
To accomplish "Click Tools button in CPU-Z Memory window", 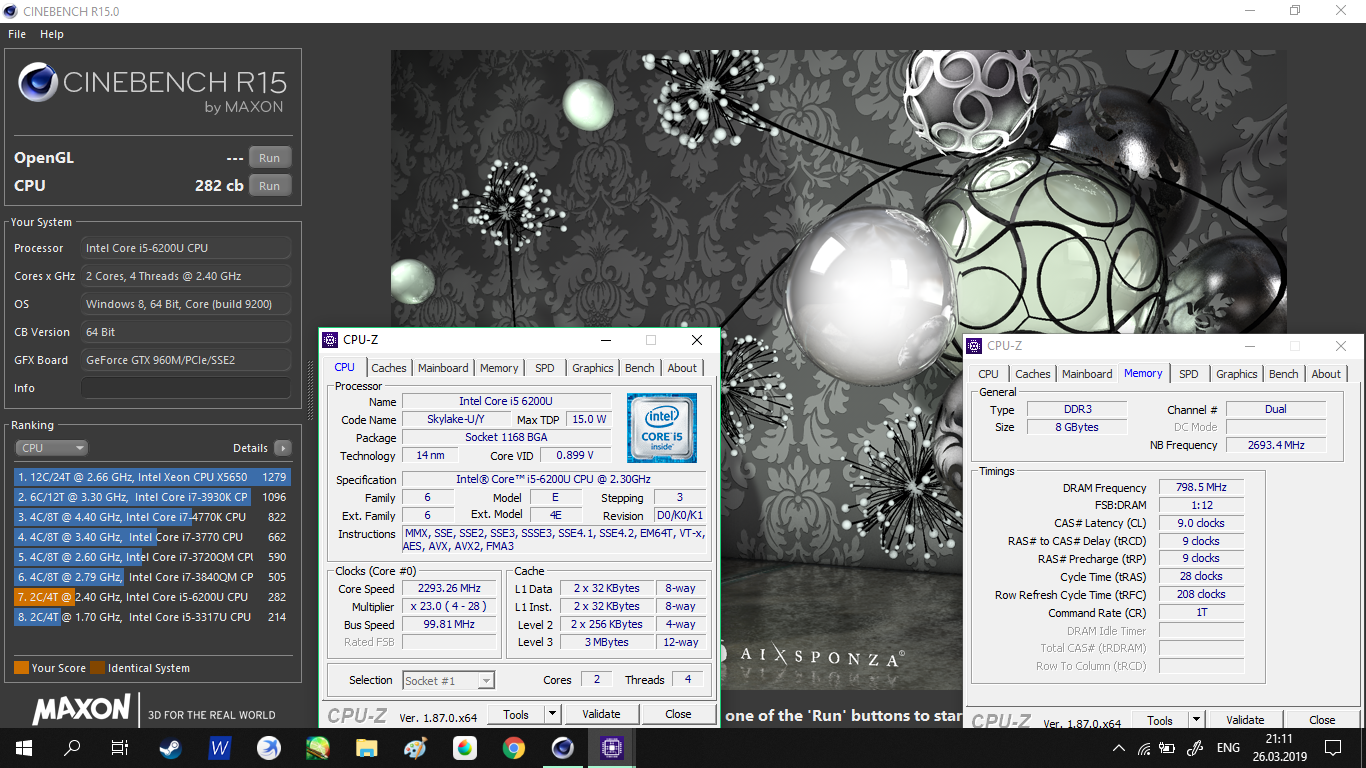I will [1160, 720].
